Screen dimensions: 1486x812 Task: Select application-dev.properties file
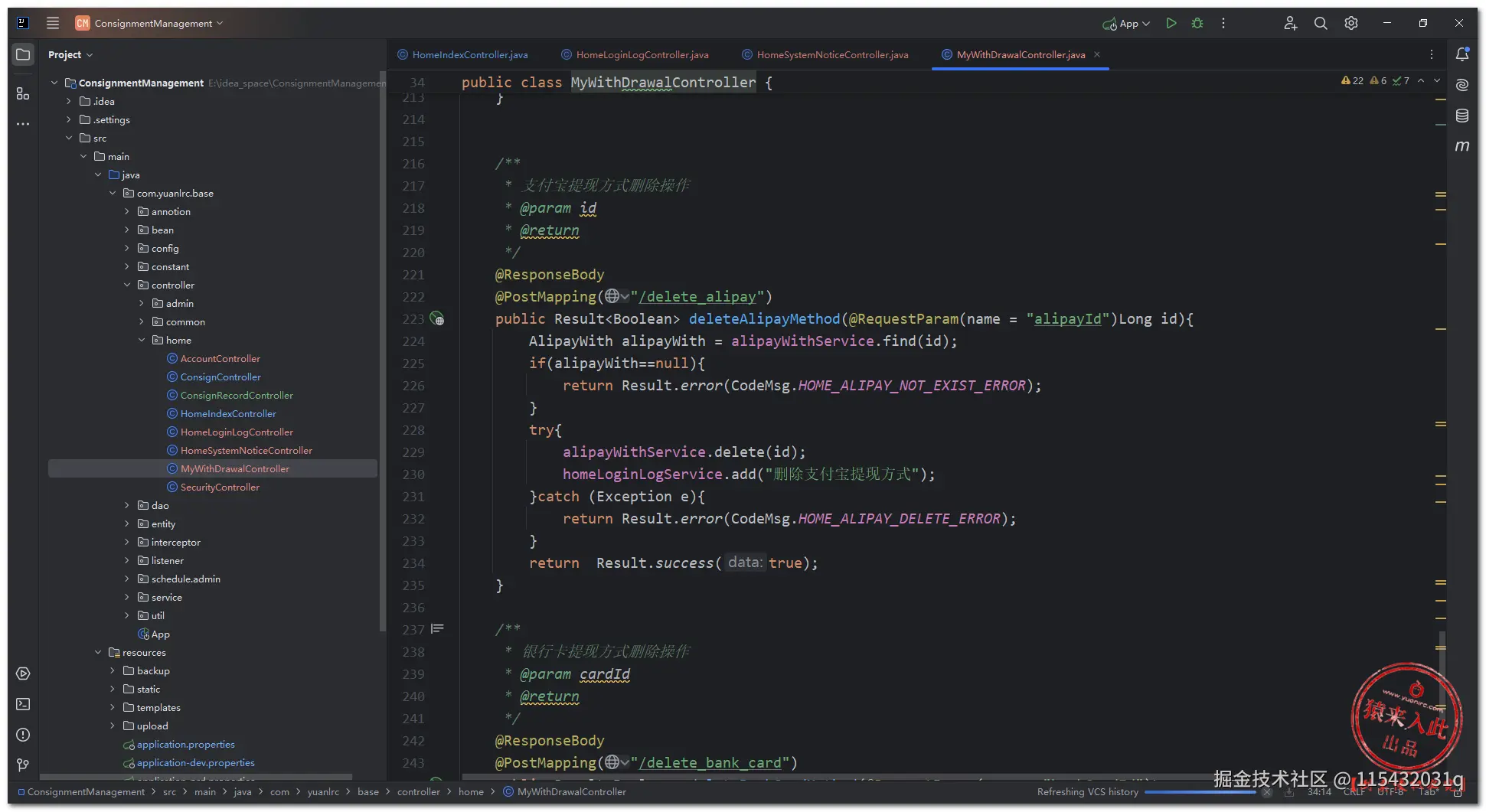[195, 762]
